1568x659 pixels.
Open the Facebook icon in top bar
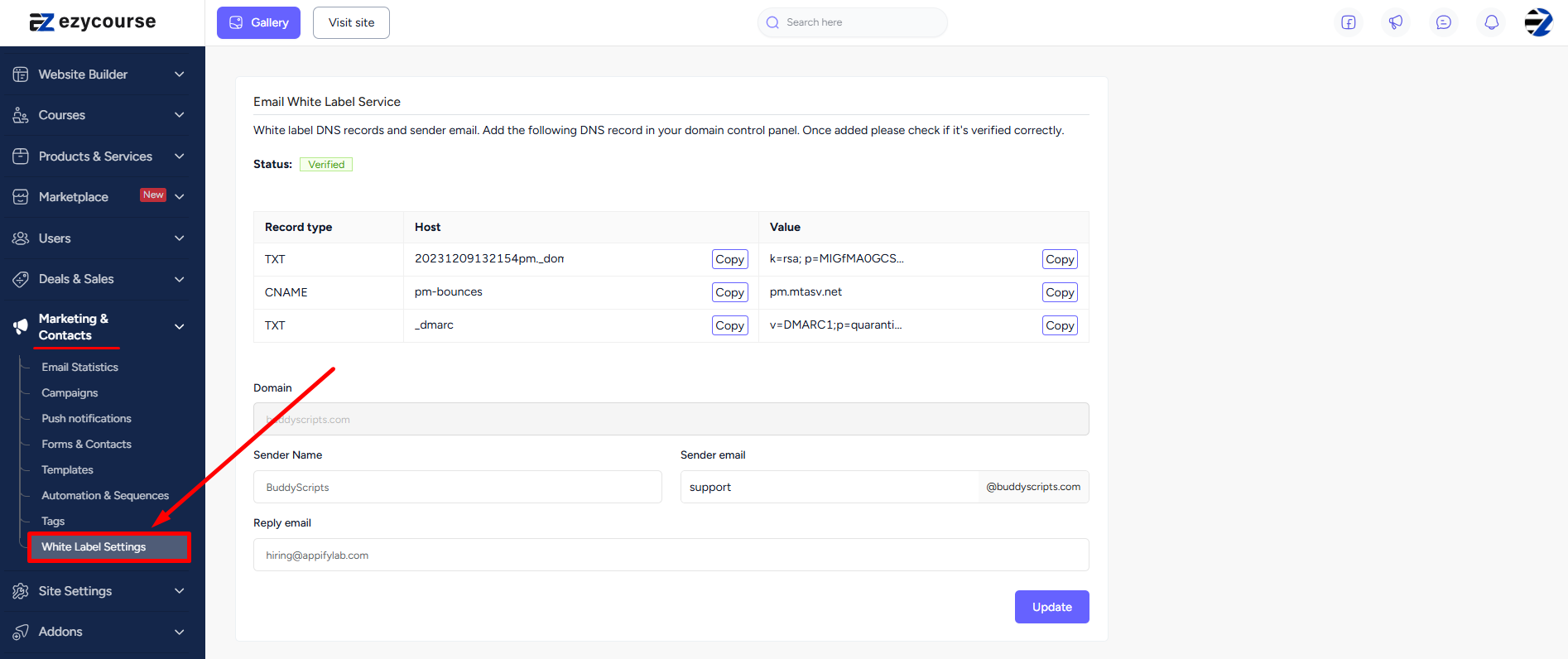1349,22
